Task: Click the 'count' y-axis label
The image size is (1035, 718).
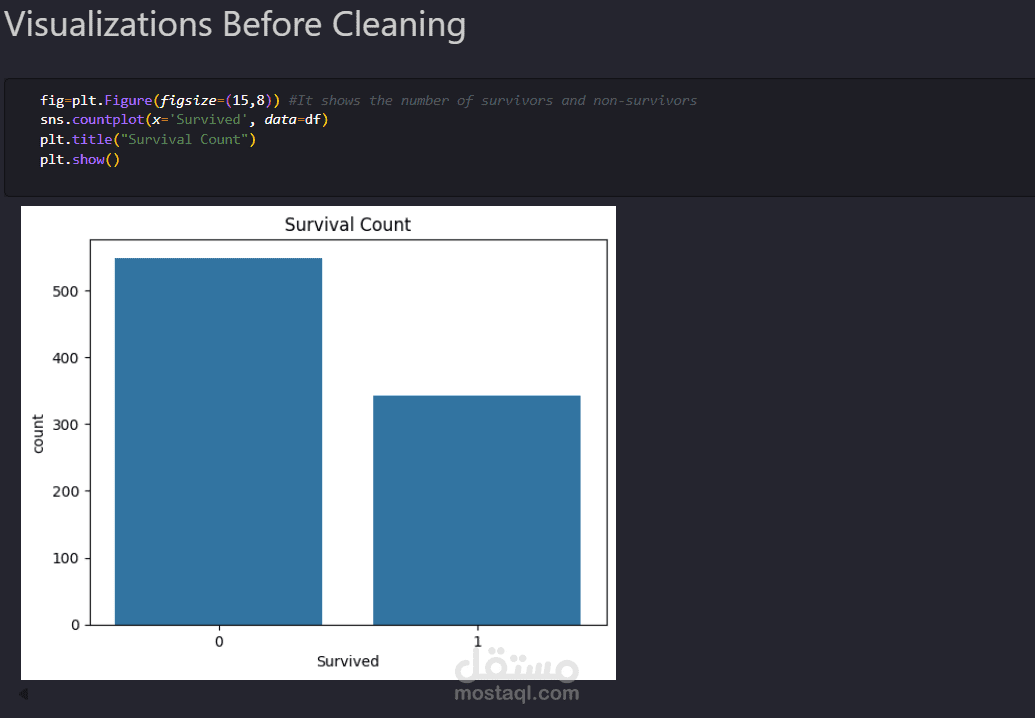Action: (x=39, y=432)
